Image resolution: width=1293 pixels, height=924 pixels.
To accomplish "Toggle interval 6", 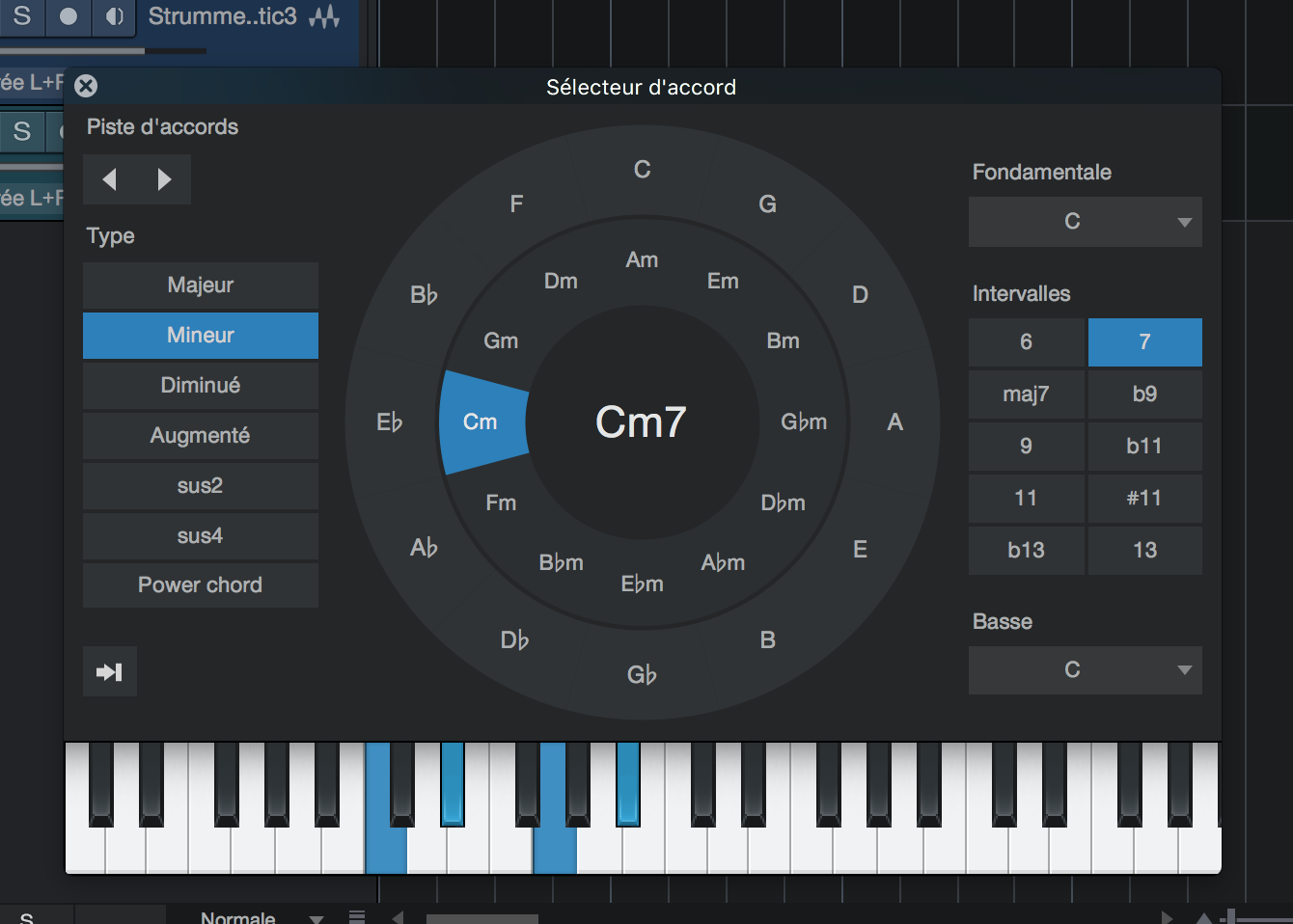I will (x=1027, y=341).
